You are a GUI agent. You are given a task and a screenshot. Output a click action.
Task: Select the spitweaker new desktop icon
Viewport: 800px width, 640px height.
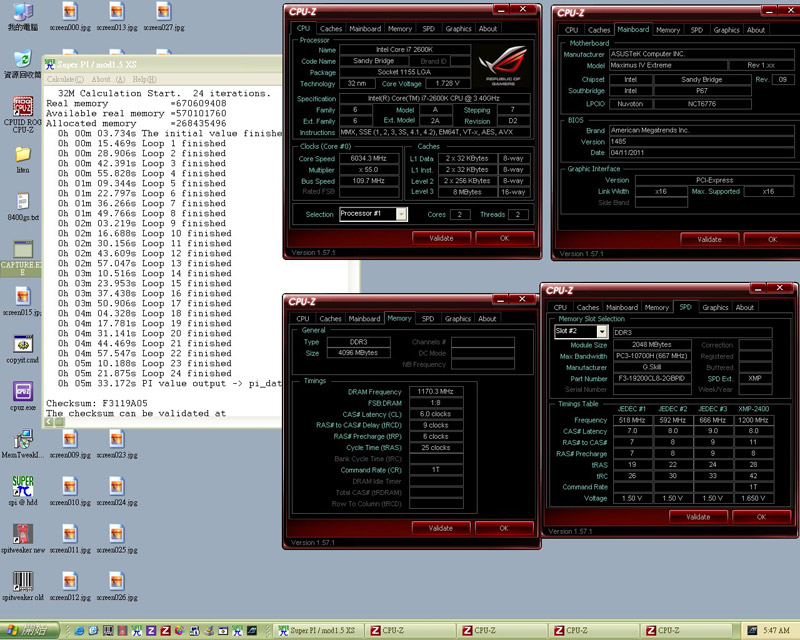[22, 535]
